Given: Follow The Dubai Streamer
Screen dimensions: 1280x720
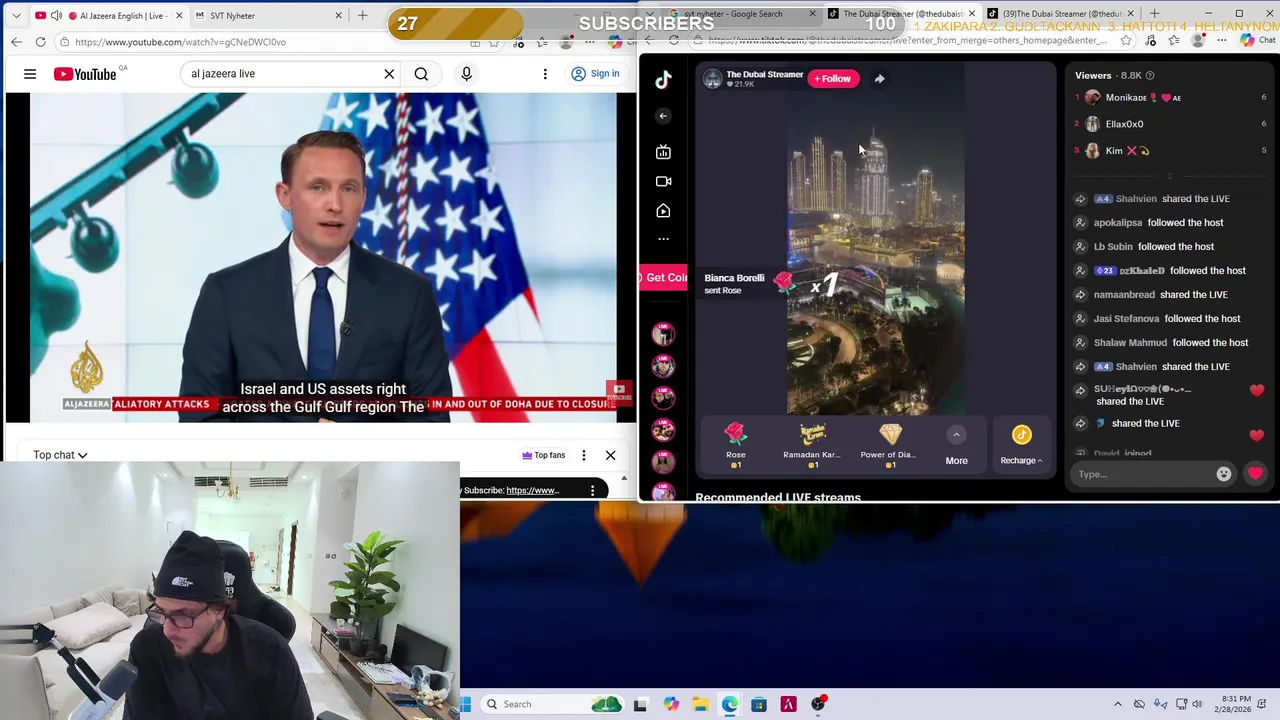Looking at the screenshot, I should [833, 79].
